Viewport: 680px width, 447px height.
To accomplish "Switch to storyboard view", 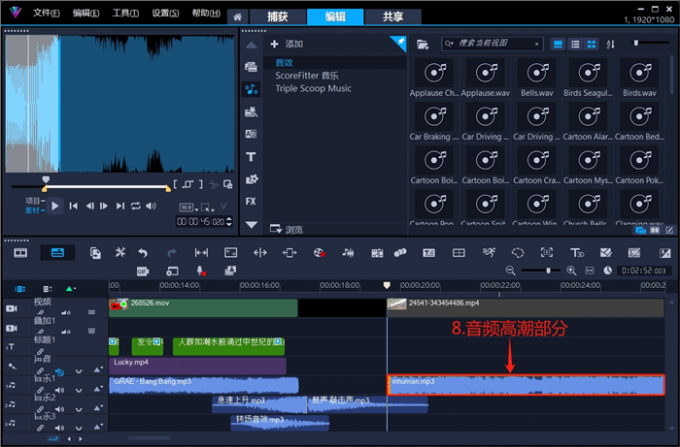I will pos(20,253).
